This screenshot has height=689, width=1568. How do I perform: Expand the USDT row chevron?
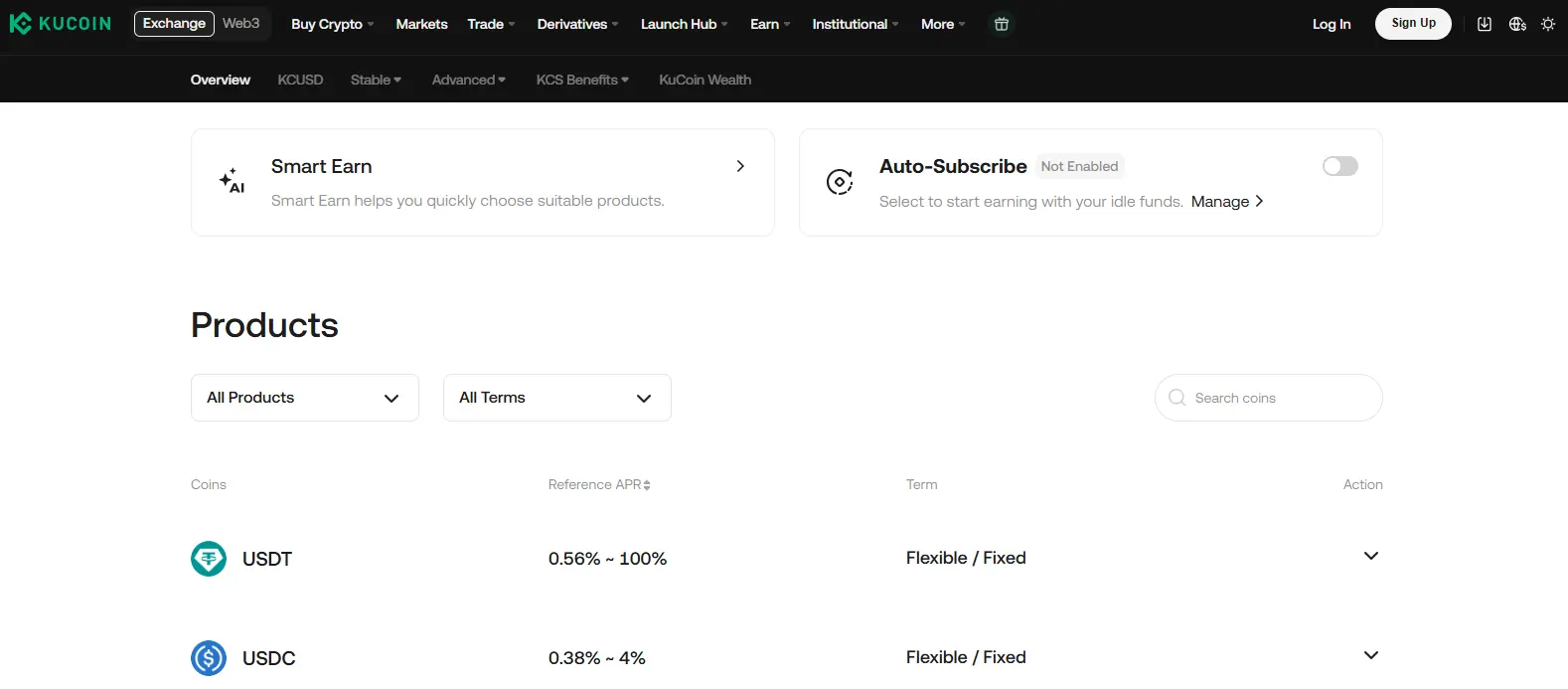click(x=1371, y=556)
